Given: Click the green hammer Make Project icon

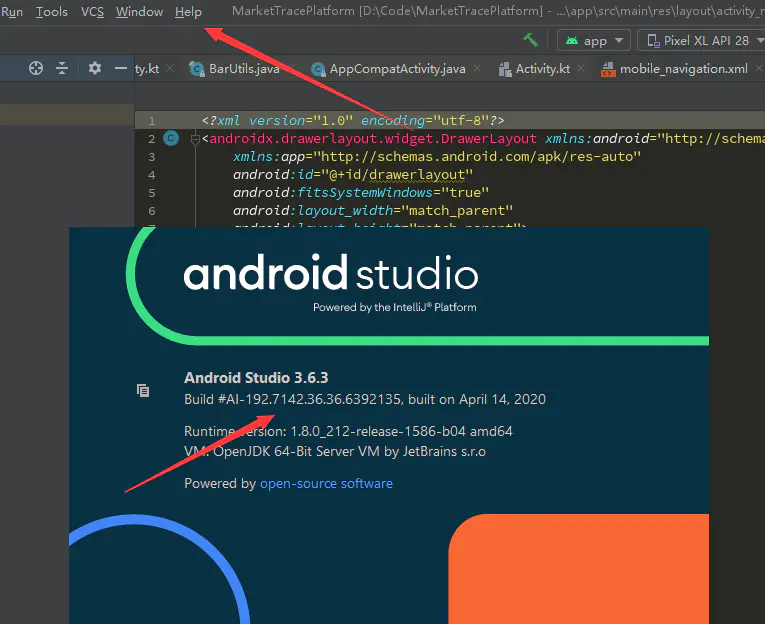Looking at the screenshot, I should pos(530,40).
